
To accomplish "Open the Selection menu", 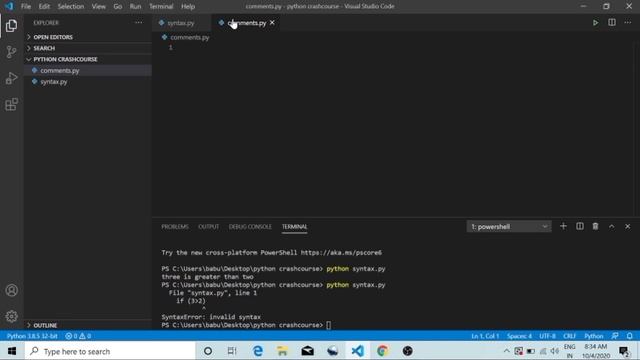I will pyautogui.click(x=71, y=7).
